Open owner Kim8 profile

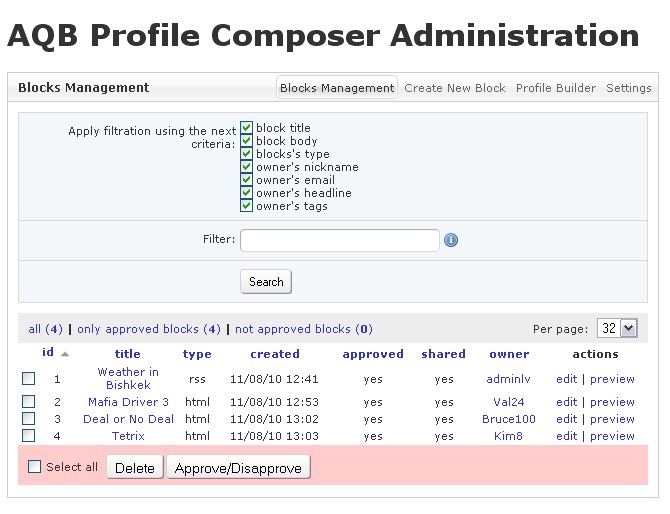tap(508, 436)
